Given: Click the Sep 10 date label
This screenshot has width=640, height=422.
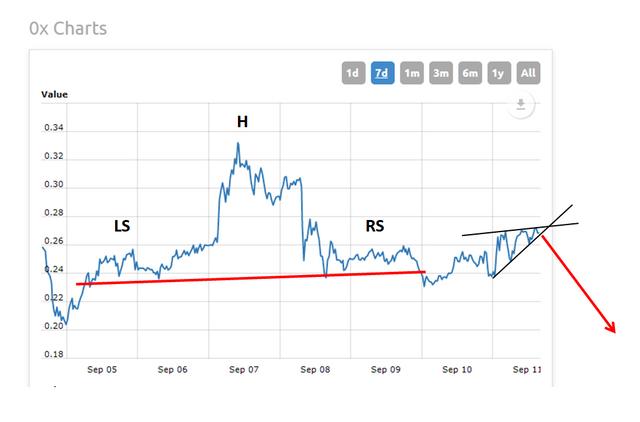Looking at the screenshot, I should pos(457,369).
